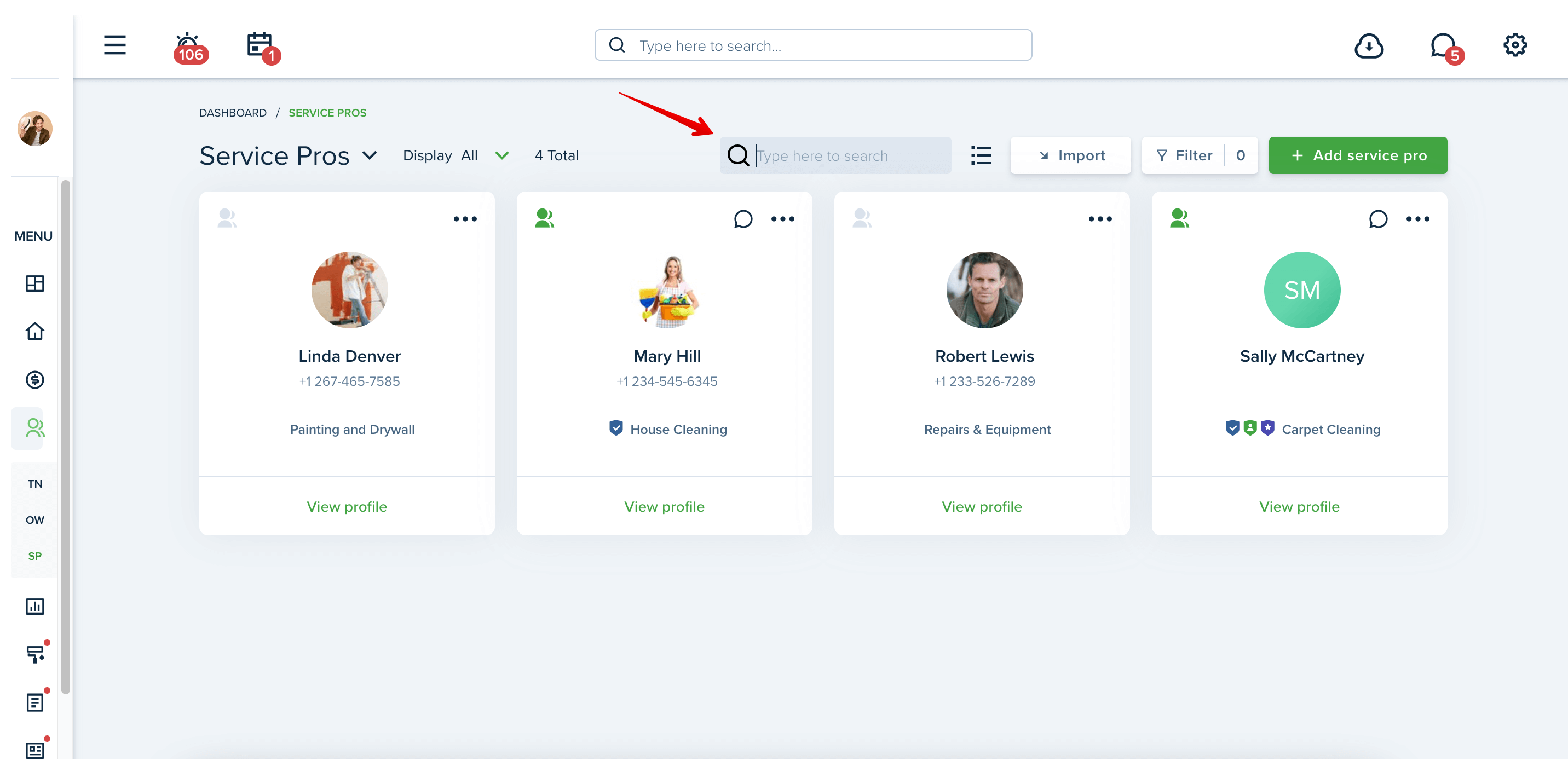This screenshot has width=1568, height=759.
Task: View profile of Linda Denver
Action: coord(347,507)
